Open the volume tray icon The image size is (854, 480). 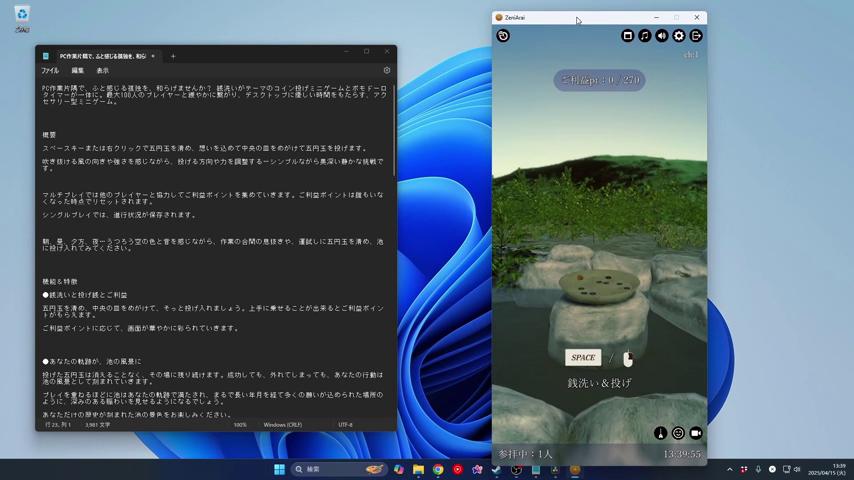[797, 470]
